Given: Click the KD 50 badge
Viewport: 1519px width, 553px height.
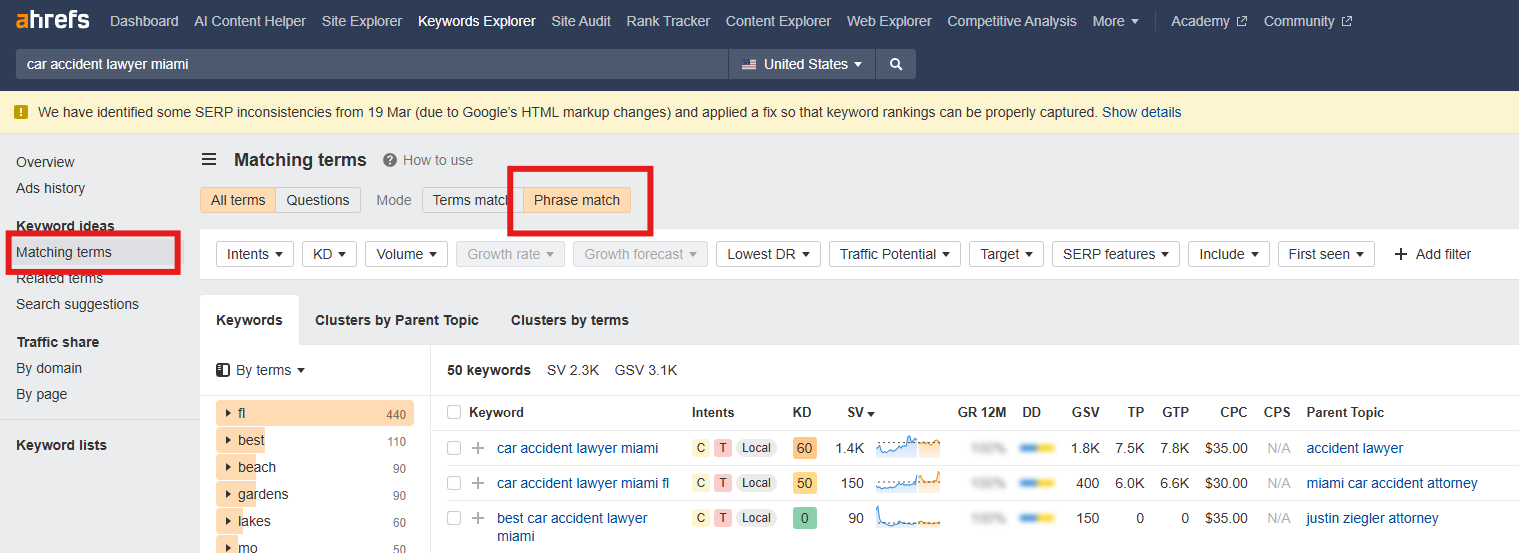Looking at the screenshot, I should pyautogui.click(x=804, y=483).
